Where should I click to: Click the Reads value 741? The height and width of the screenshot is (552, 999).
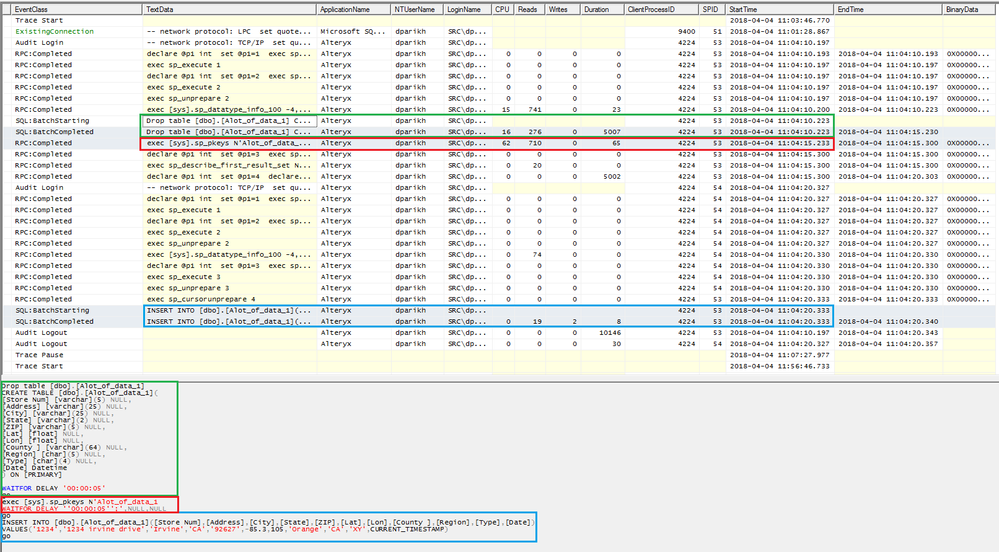pos(535,110)
